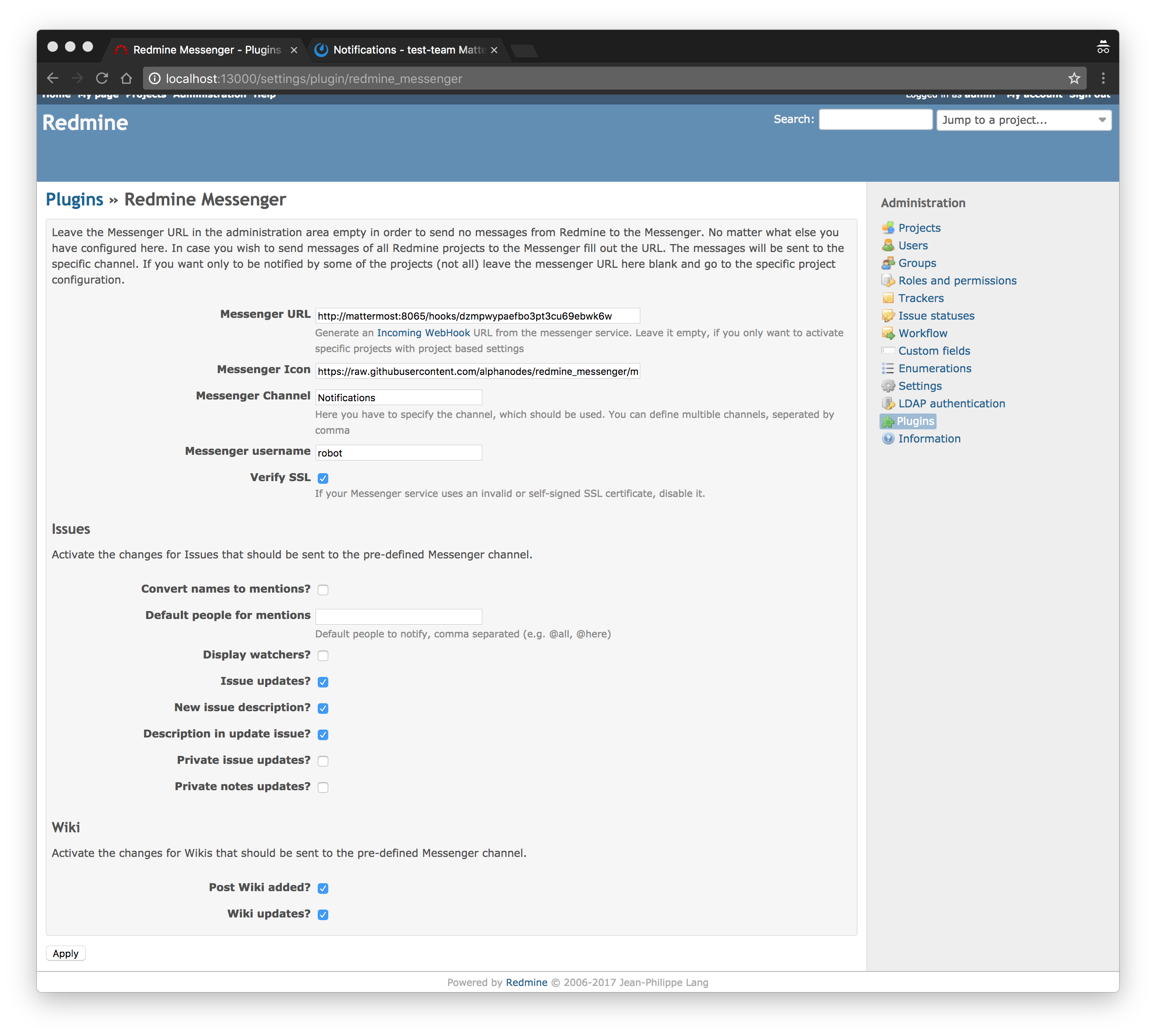1156x1036 pixels.
Task: Enable Convert names to mentions
Action: pyautogui.click(x=323, y=590)
